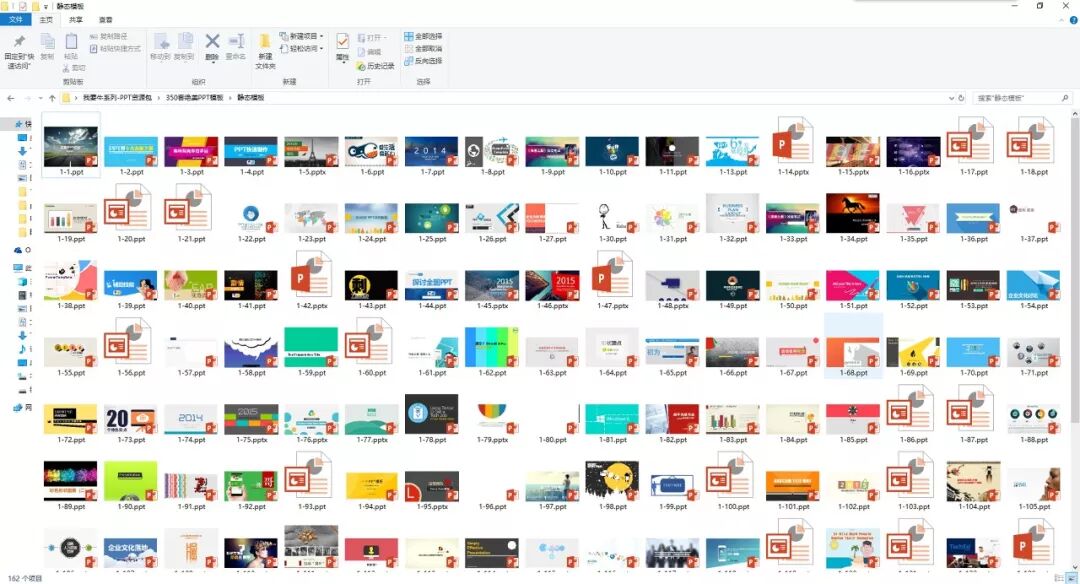This screenshot has width=1080, height=584.
Task: Click the Copy (复制) ribbon icon
Action: (x=47, y=43)
